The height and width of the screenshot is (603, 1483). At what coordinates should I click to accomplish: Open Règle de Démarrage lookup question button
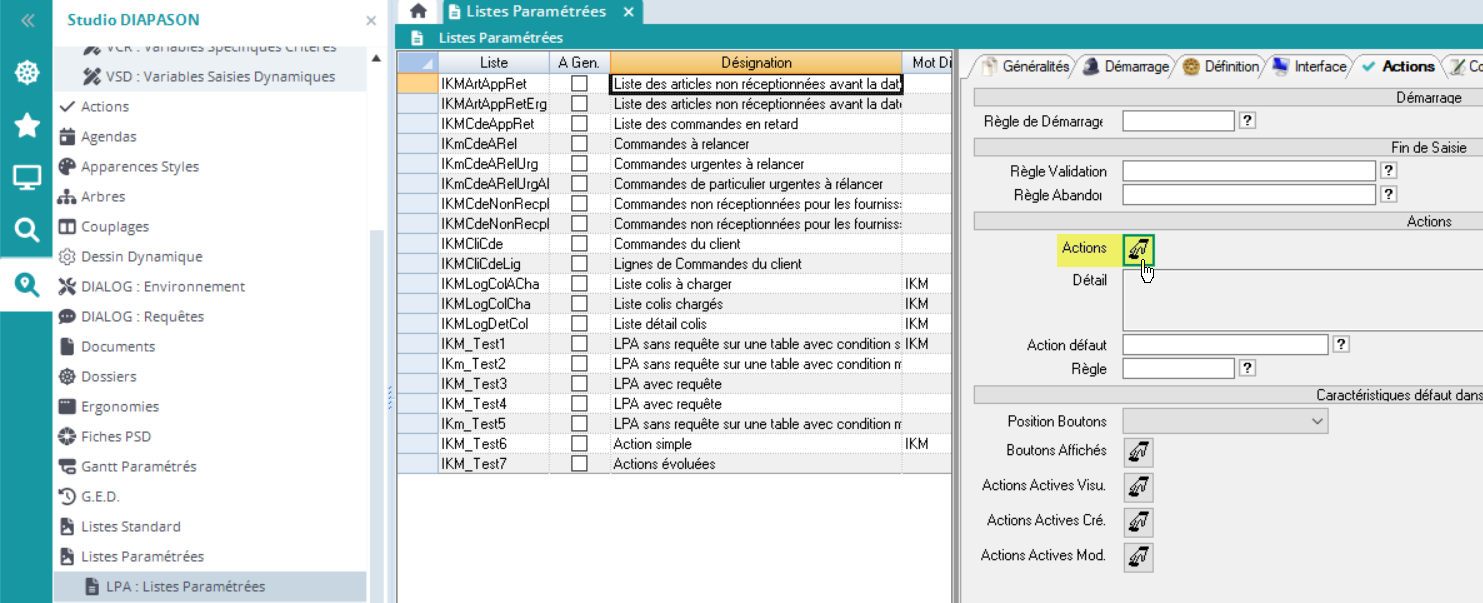click(1247, 121)
